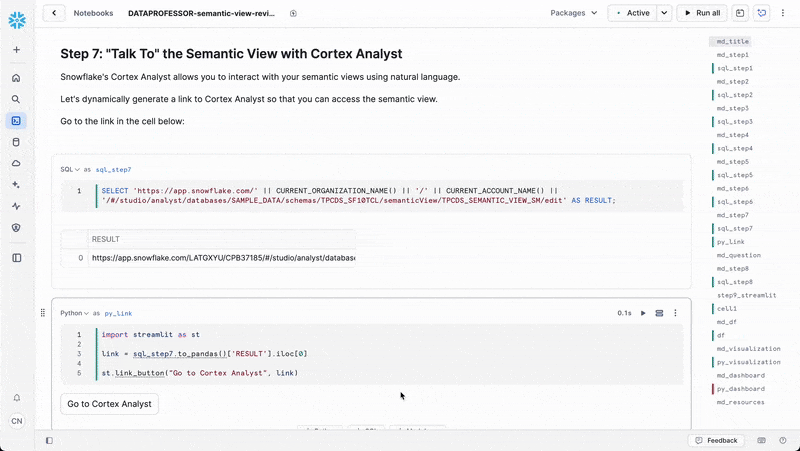
Task: Click the highlighted chat assistant icon in header
Action: tap(762, 13)
